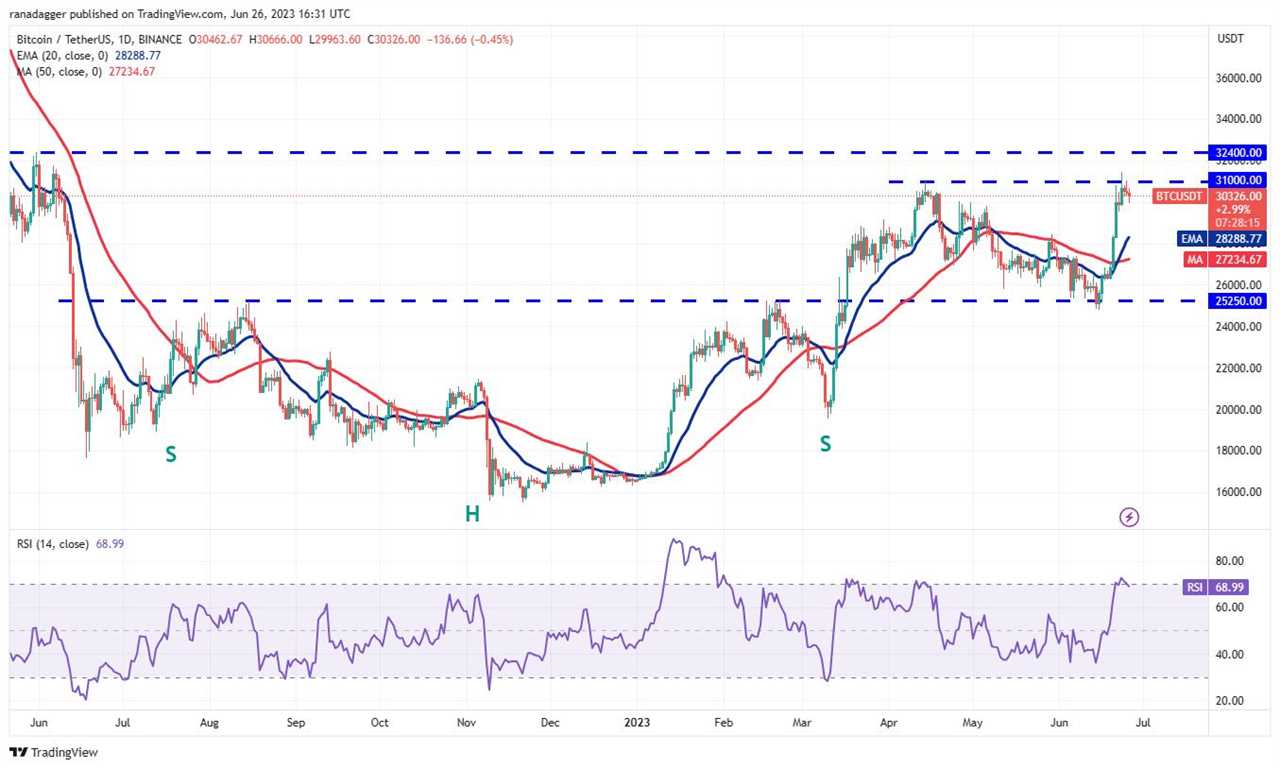Click the Nov label on time axis
The width and height of the screenshot is (1280, 769).
[x=466, y=720]
